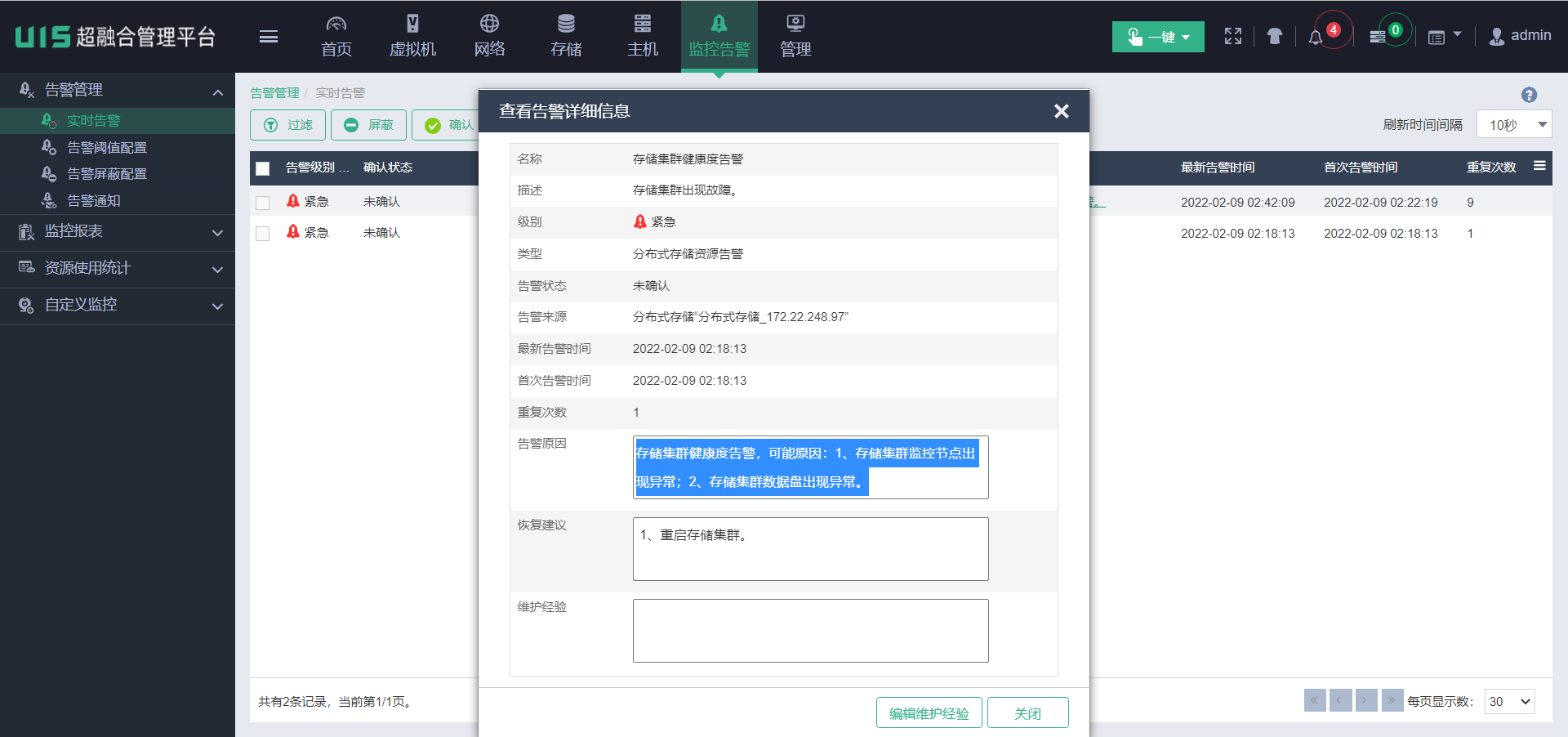Click the admin user icon
This screenshot has width=1568, height=737.
pyautogui.click(x=1496, y=37)
